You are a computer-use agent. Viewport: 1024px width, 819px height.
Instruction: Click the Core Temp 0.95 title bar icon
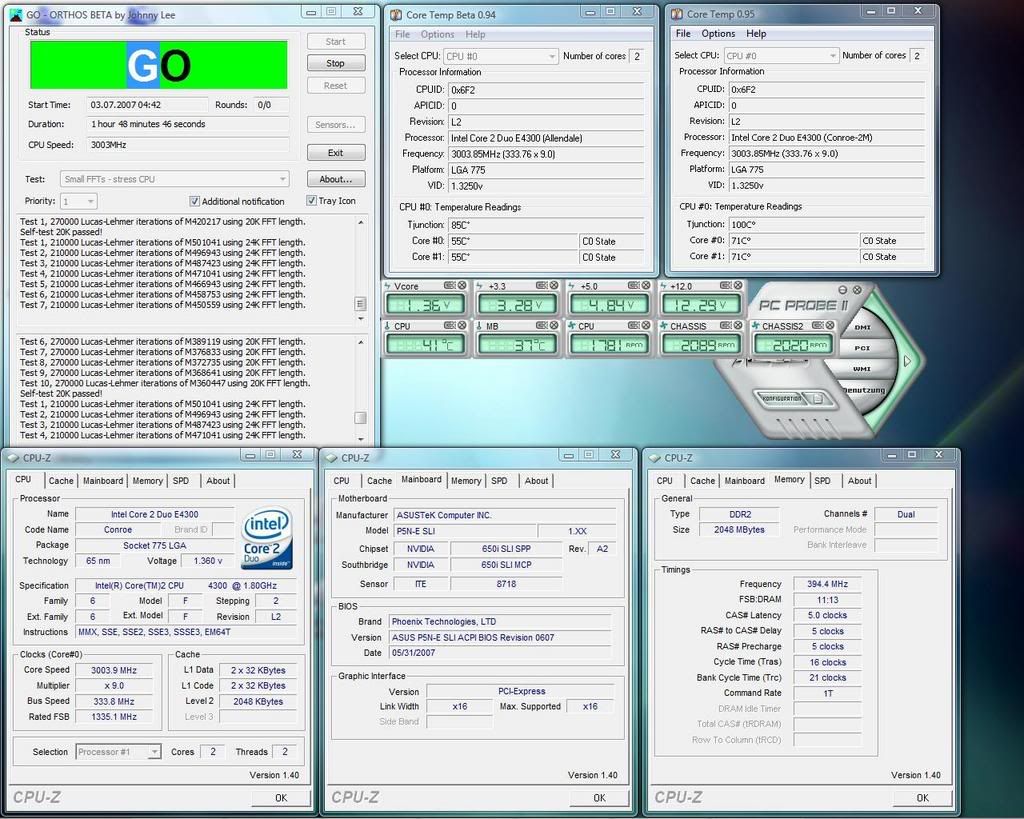(x=677, y=14)
